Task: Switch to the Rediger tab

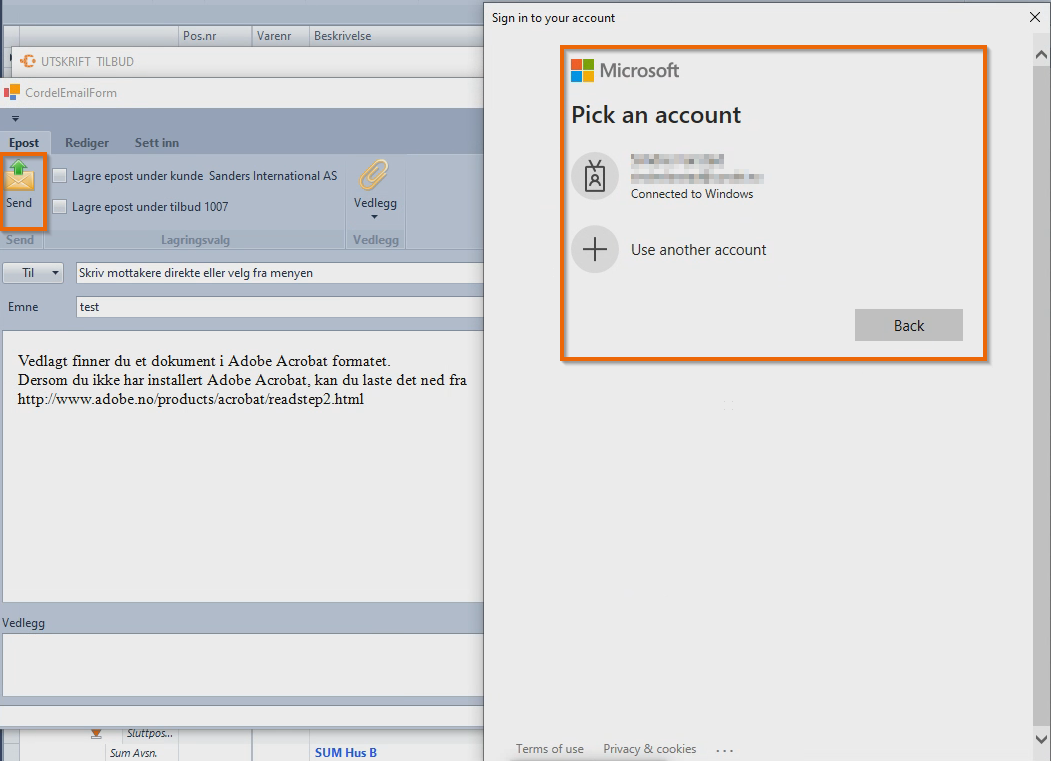Action: click(86, 143)
